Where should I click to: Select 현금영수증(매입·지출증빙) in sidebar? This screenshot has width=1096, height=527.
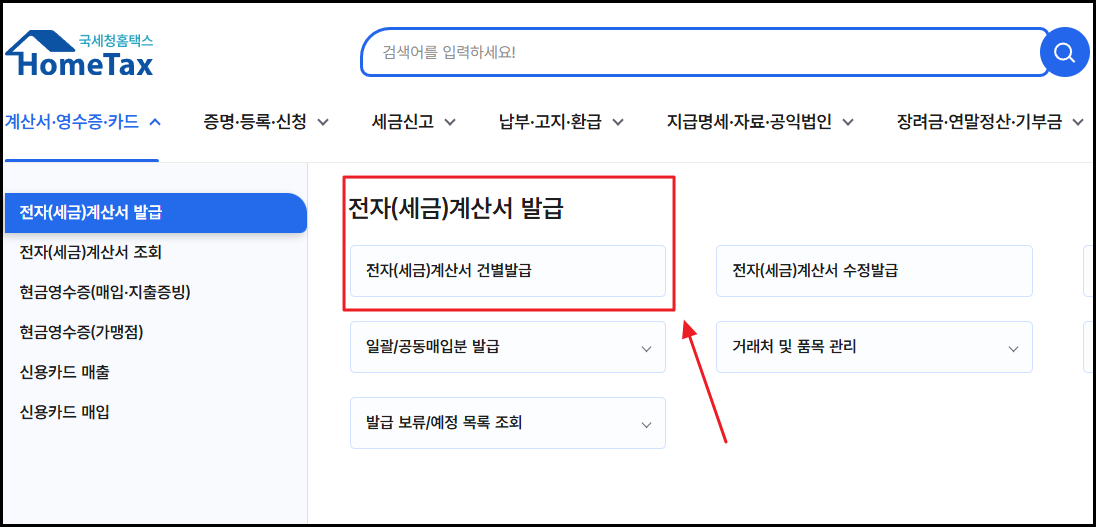(105, 292)
